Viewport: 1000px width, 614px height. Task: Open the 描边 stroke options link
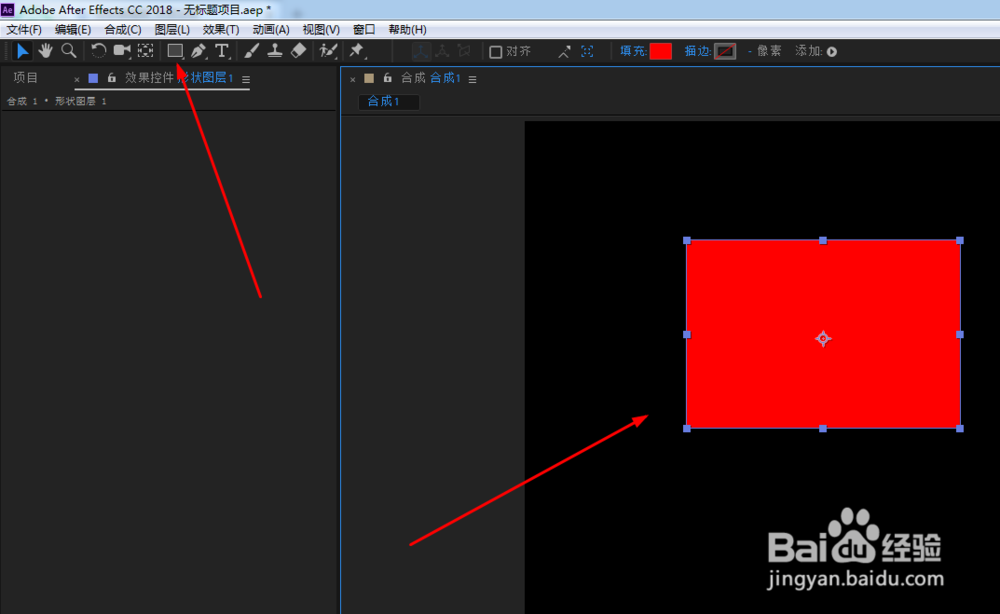(x=698, y=51)
